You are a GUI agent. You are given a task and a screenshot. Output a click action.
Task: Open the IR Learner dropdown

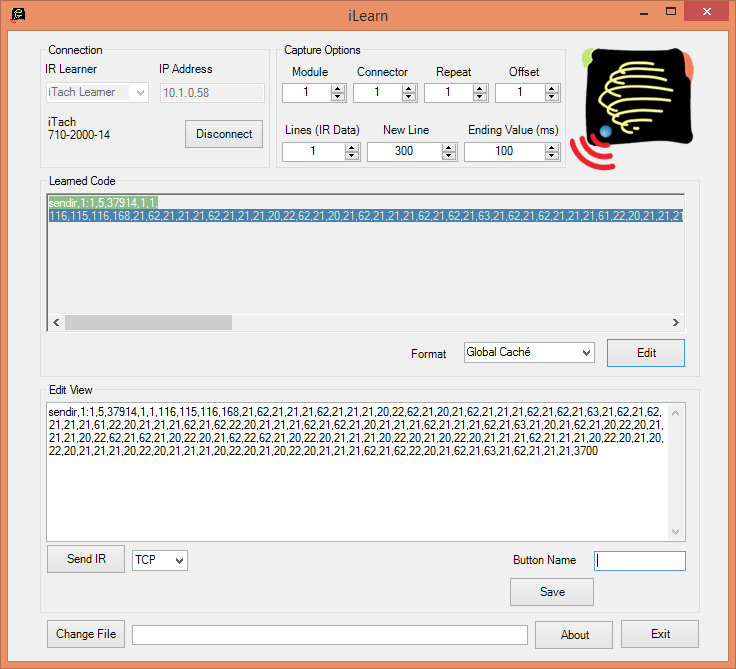98,92
